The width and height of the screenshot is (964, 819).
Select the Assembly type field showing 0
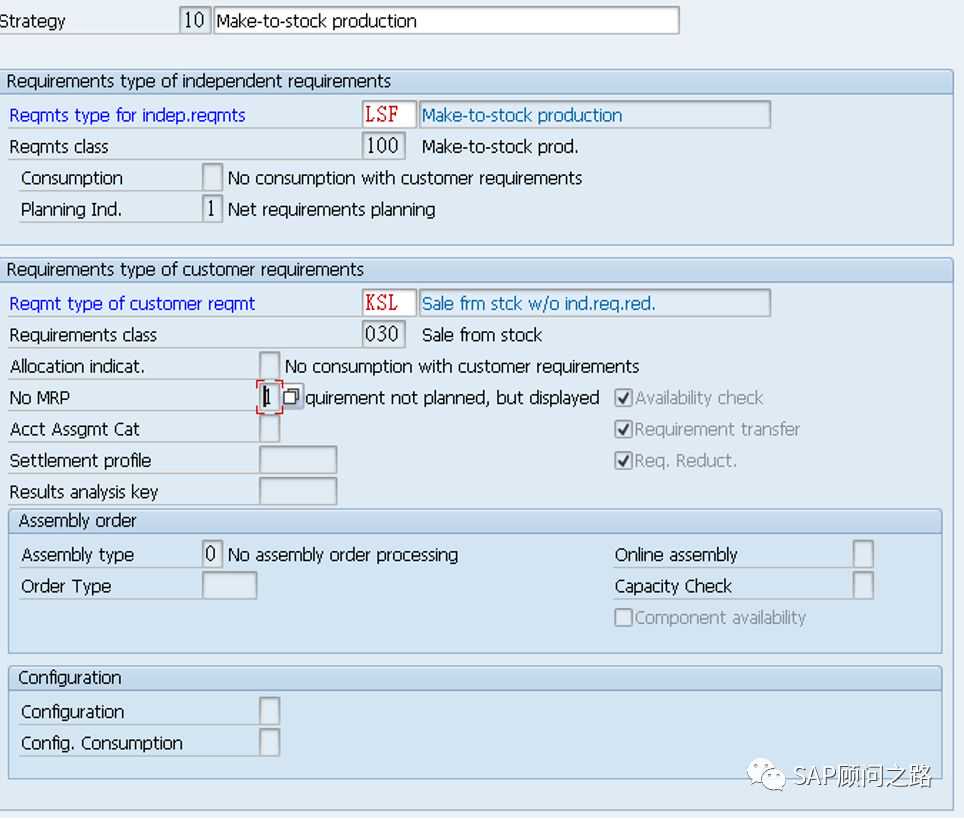[212, 555]
